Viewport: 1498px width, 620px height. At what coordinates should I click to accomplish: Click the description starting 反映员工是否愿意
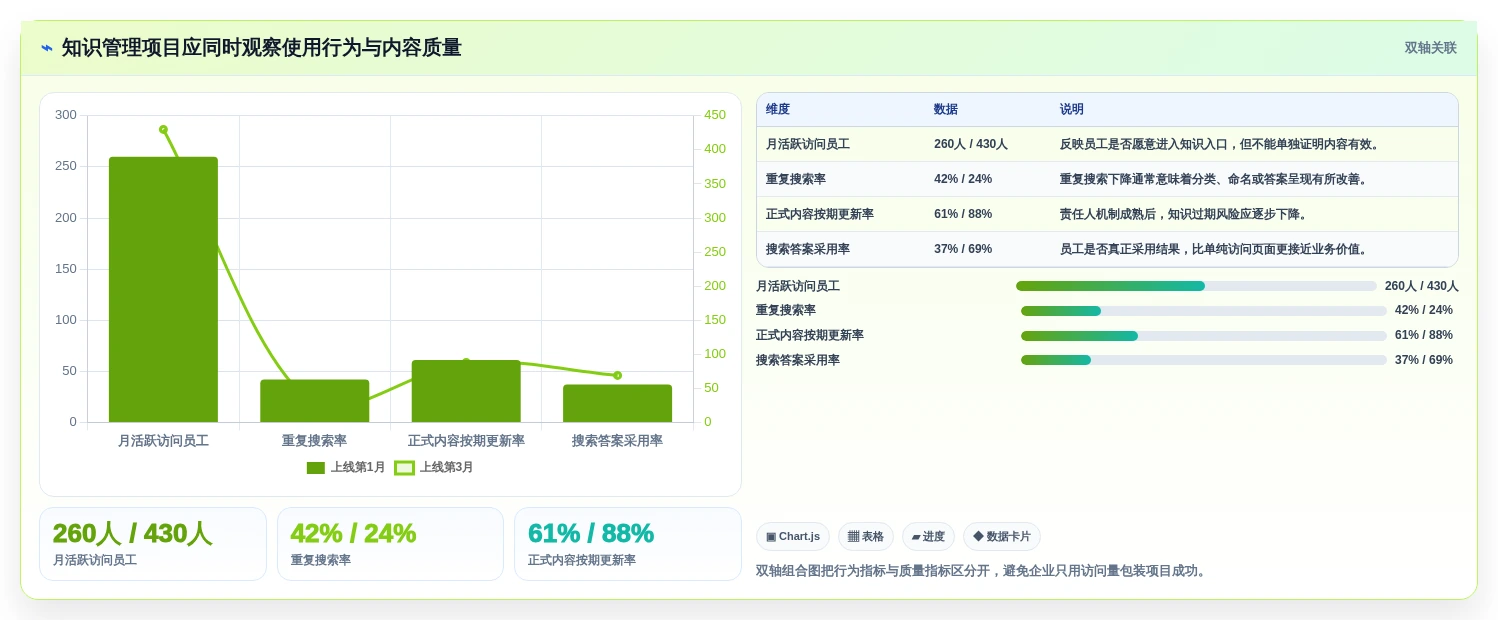point(1221,144)
